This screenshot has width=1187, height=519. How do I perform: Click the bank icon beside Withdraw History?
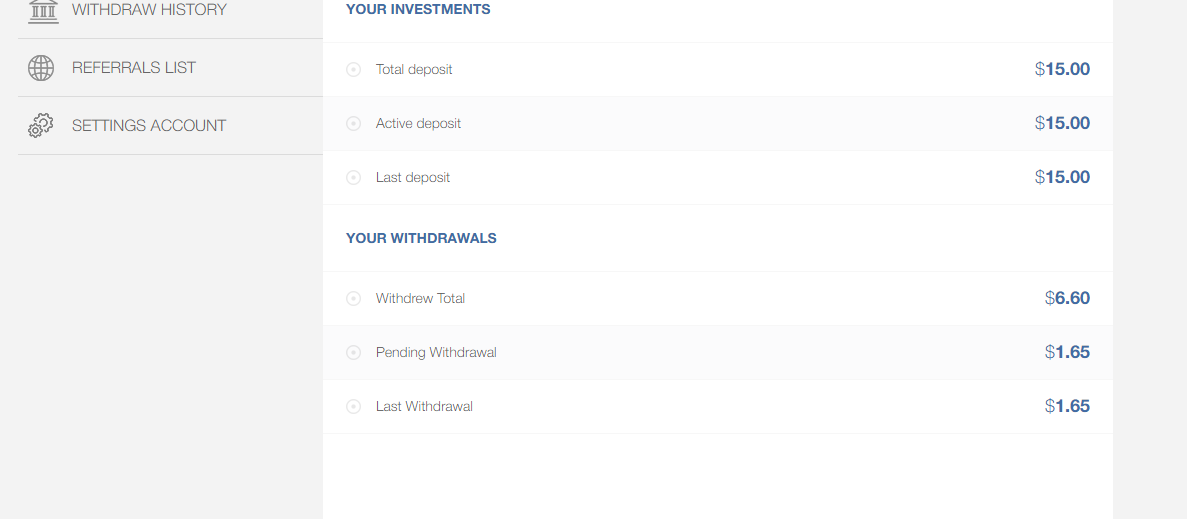[43, 11]
